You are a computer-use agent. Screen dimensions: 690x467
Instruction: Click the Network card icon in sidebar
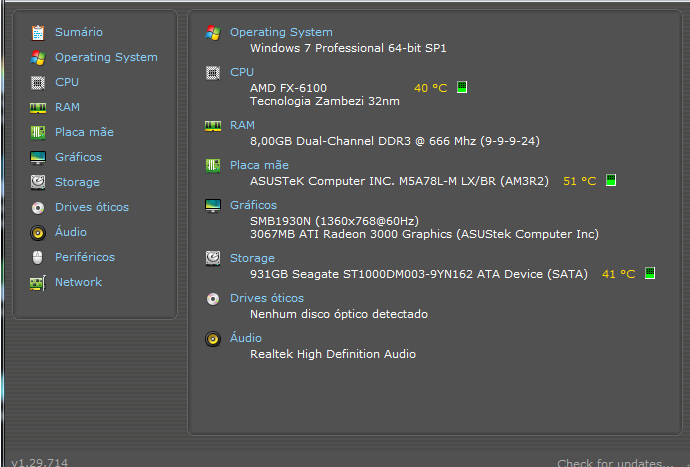38,283
